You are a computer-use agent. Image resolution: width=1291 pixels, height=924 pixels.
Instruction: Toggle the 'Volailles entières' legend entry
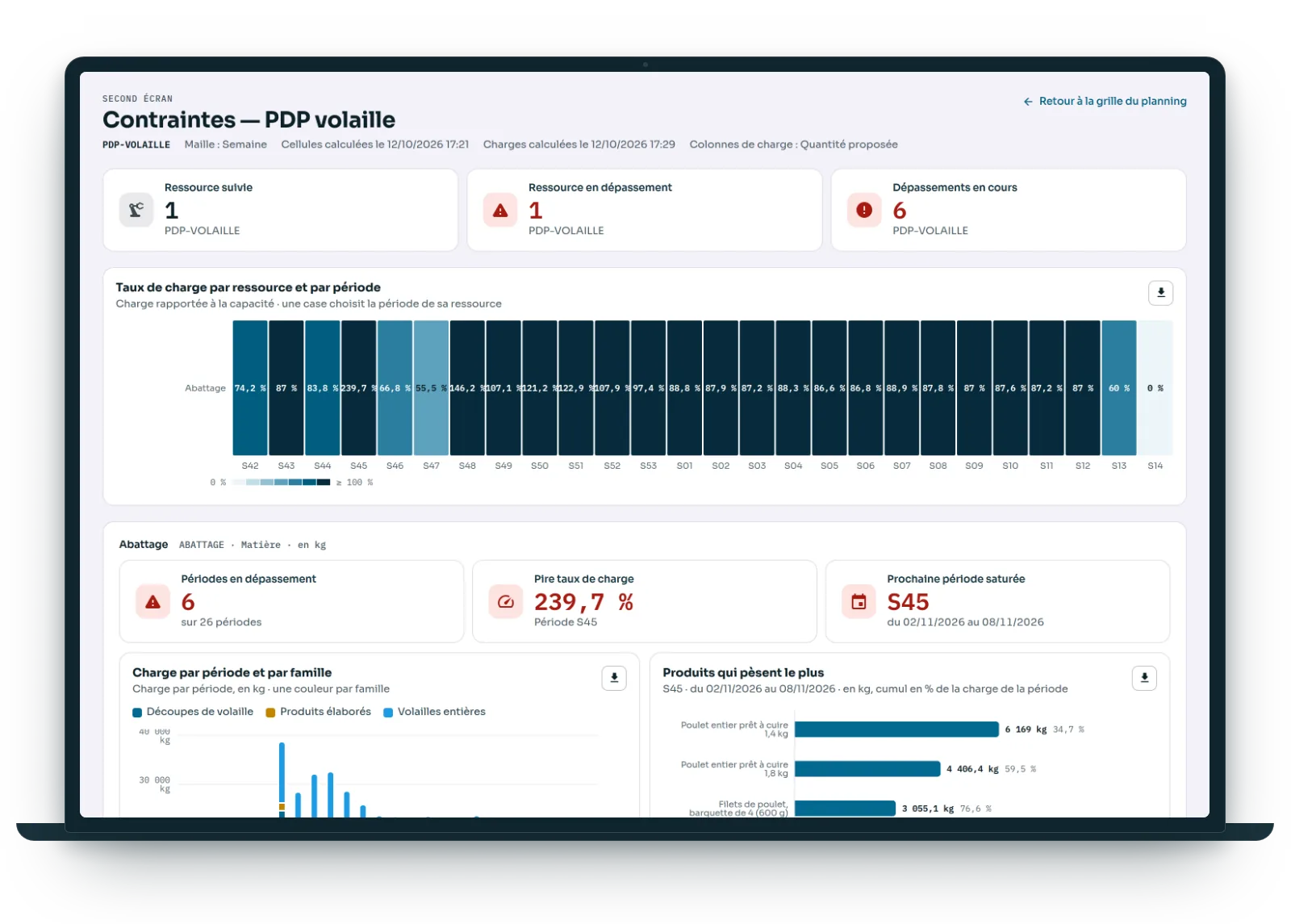coord(434,712)
